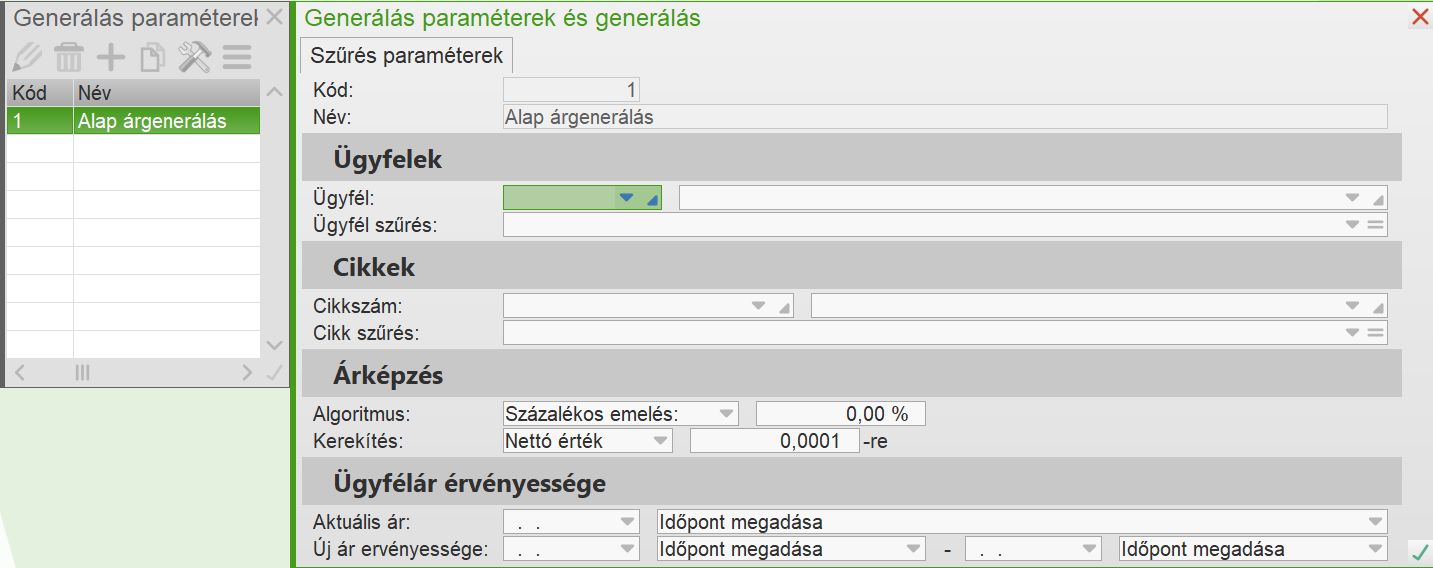Click the green checkmark confirm icon at bottom right
This screenshot has height=568, width=1433.
pos(1419,551)
